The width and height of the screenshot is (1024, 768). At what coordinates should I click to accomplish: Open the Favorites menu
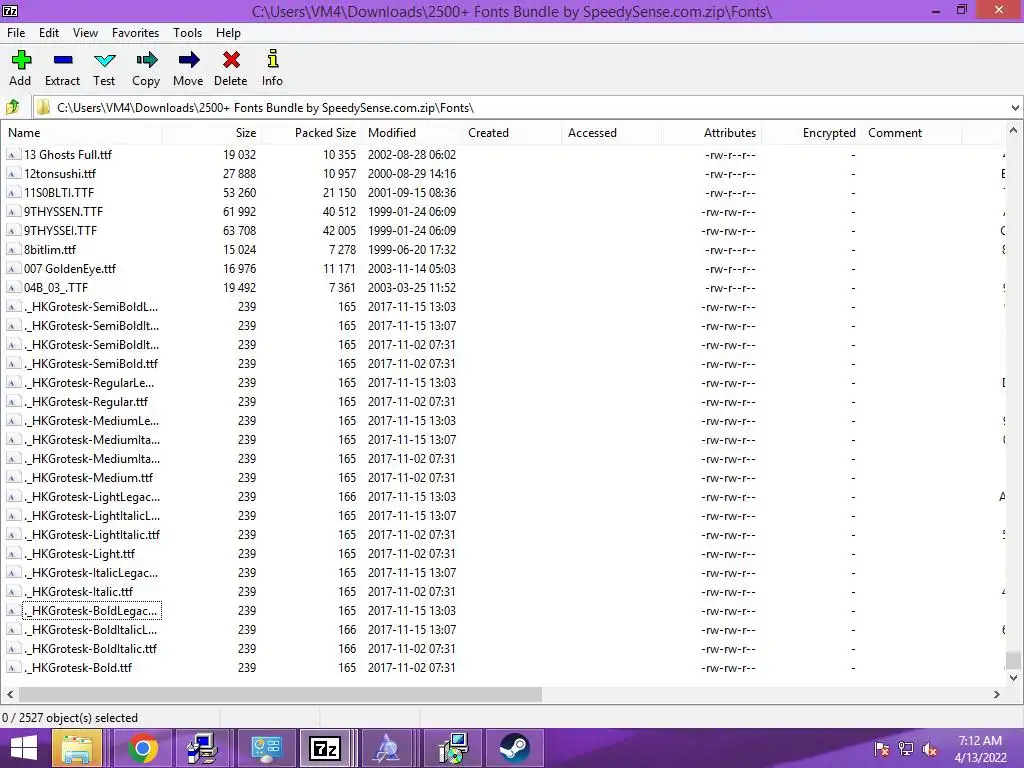point(135,33)
